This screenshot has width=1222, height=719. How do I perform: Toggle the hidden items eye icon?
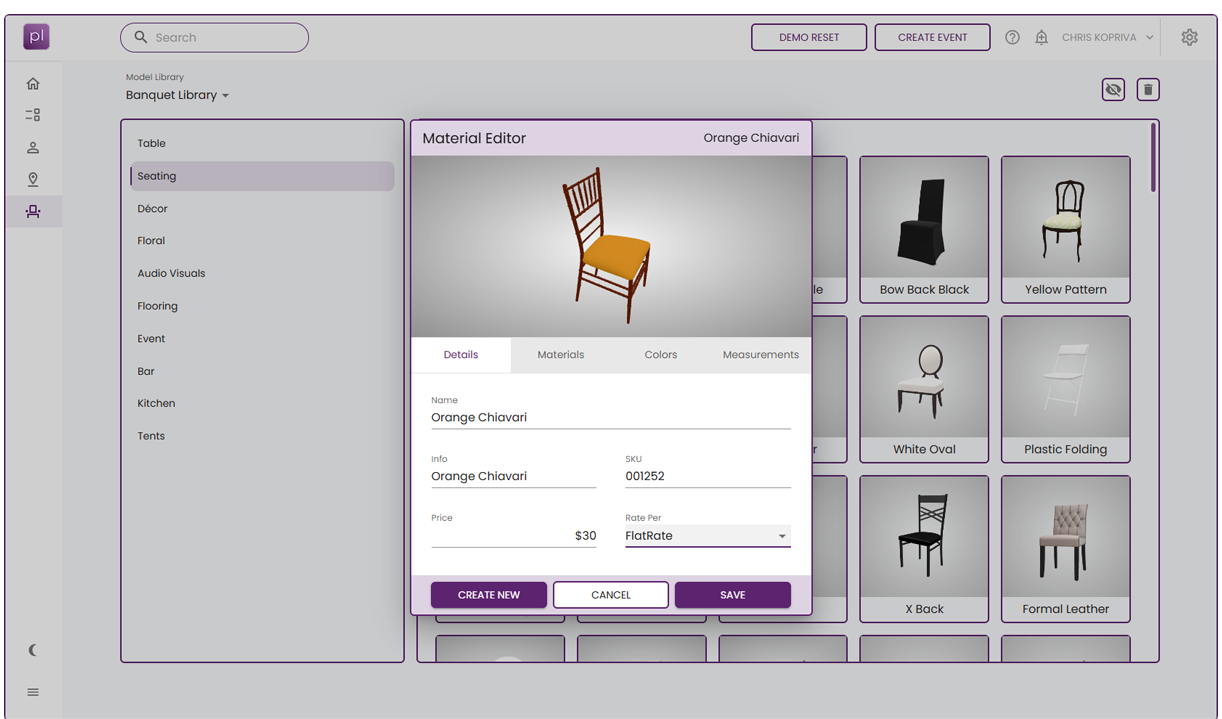click(x=1113, y=90)
